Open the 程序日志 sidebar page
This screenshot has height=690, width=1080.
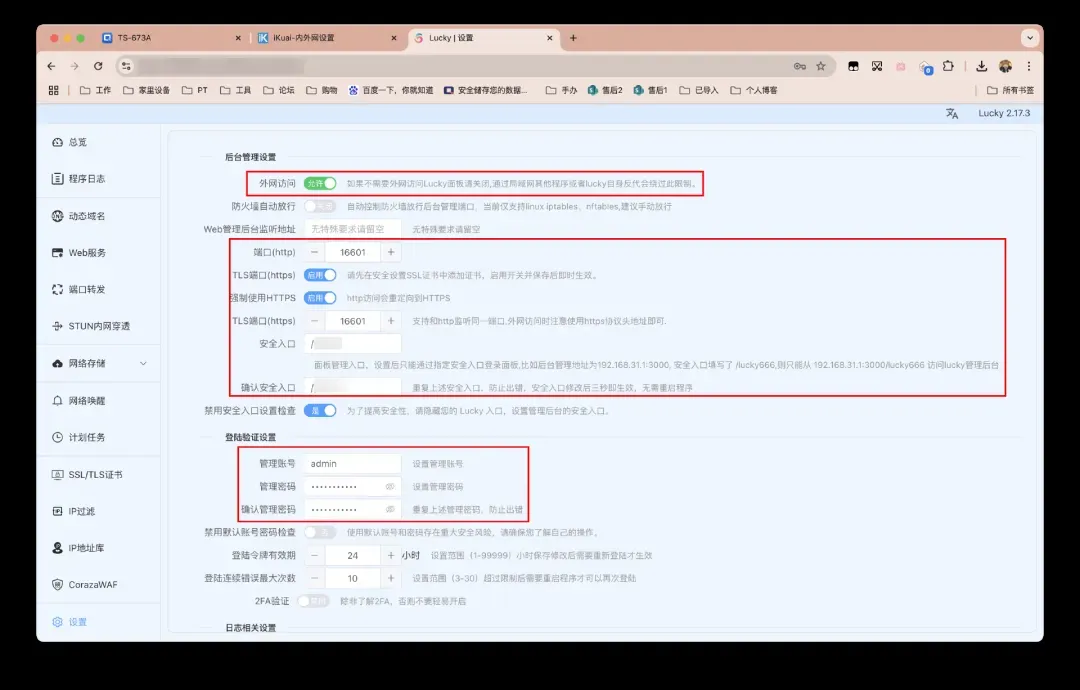[86, 179]
